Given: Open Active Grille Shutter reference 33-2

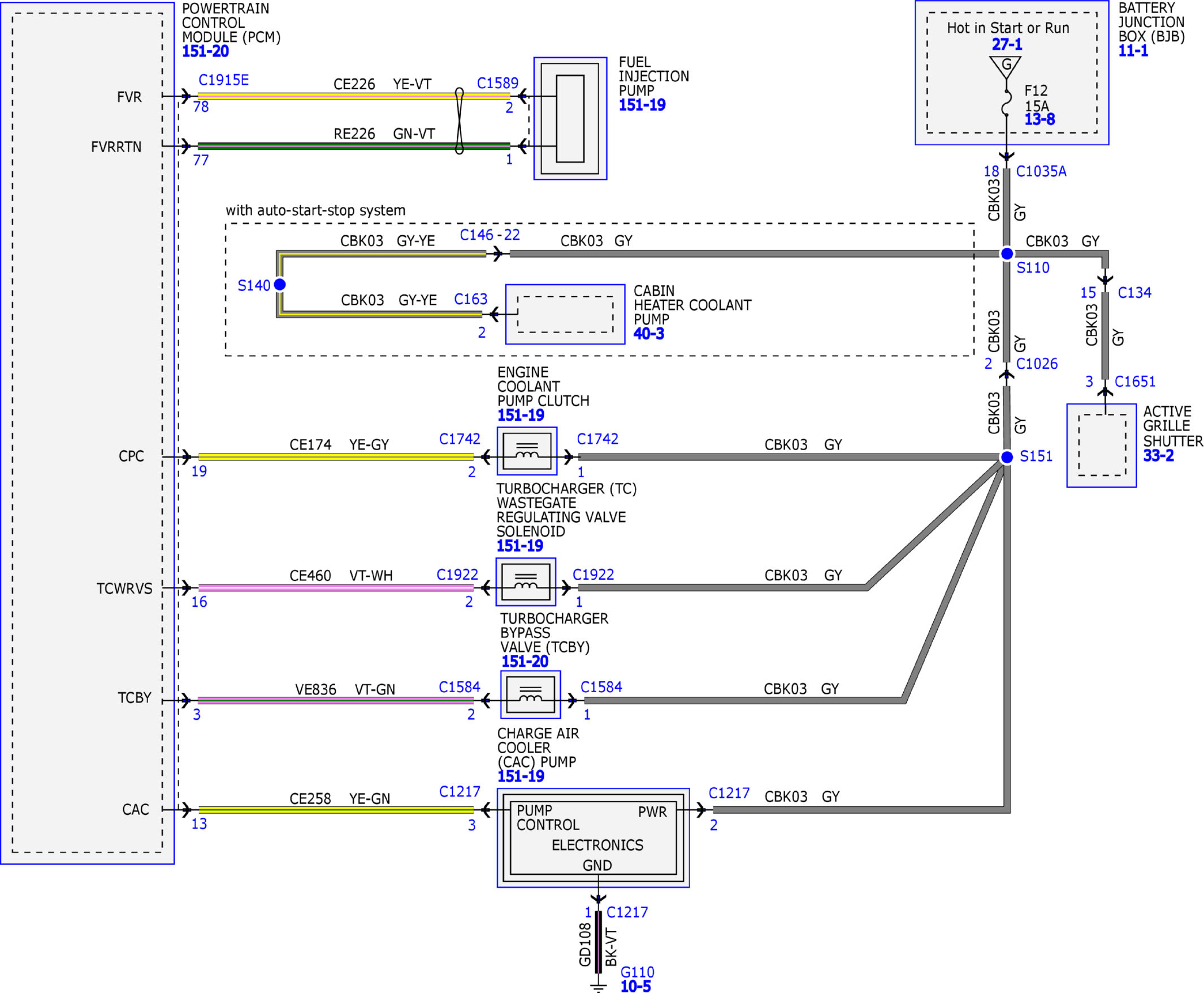Looking at the screenshot, I should (x=1158, y=456).
